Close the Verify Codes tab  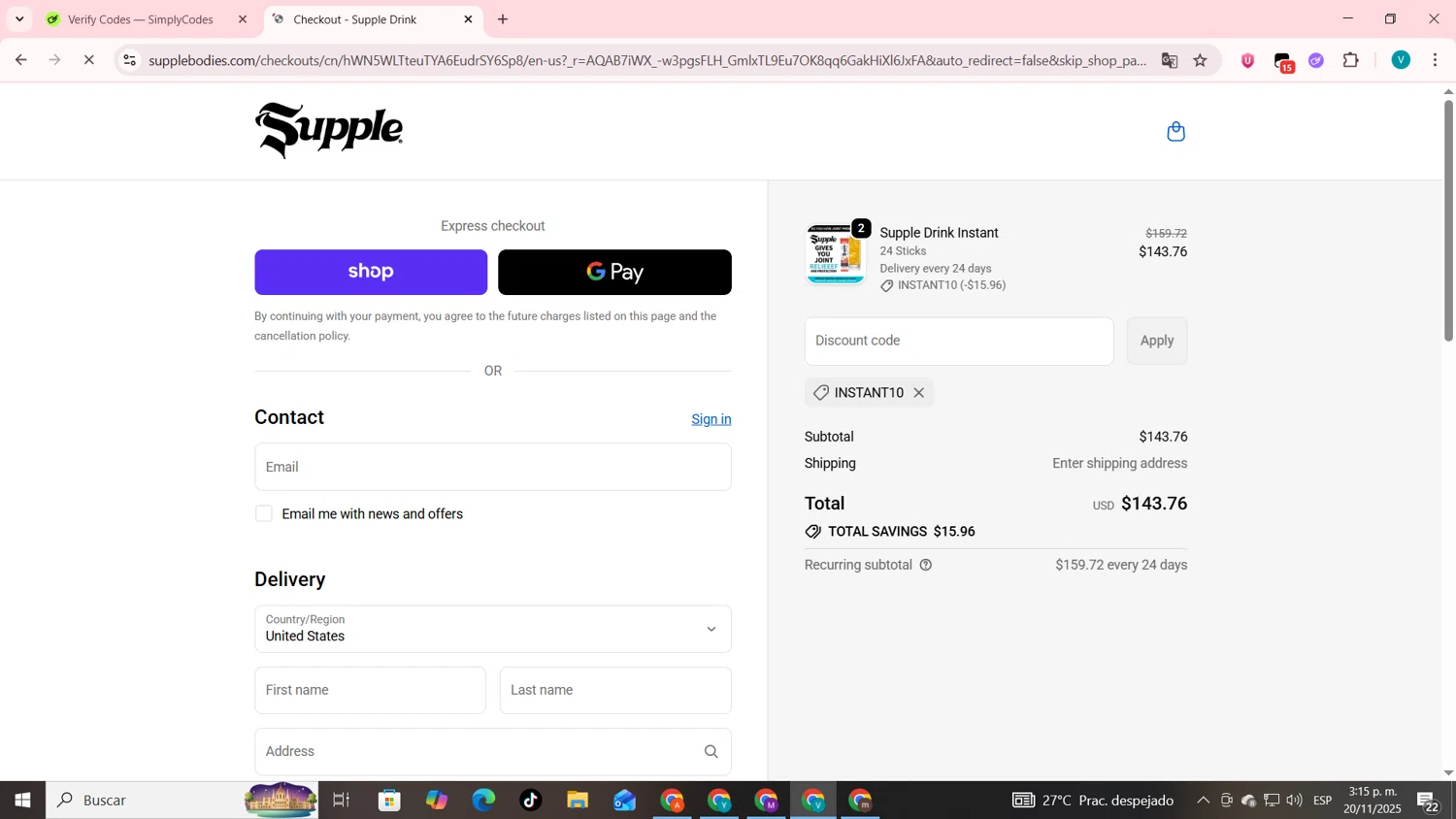click(243, 19)
